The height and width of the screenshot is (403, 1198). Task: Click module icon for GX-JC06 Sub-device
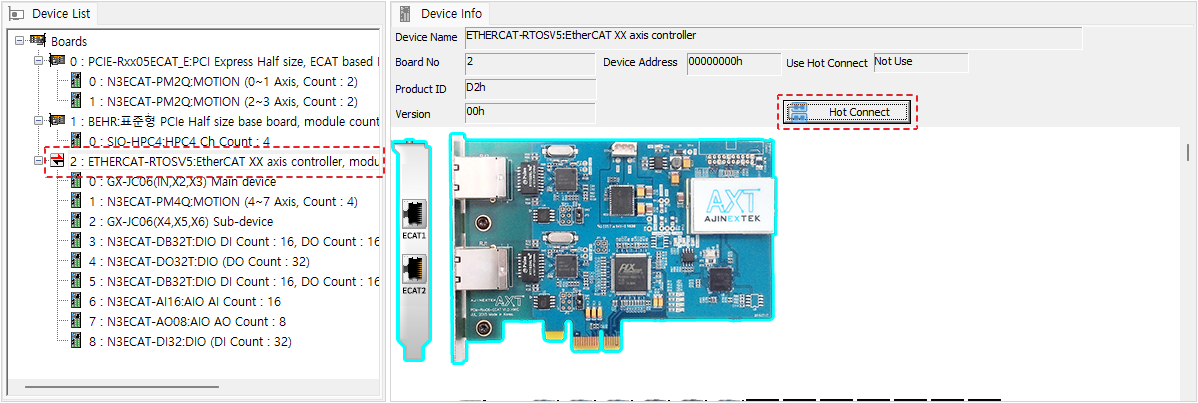tap(76, 221)
